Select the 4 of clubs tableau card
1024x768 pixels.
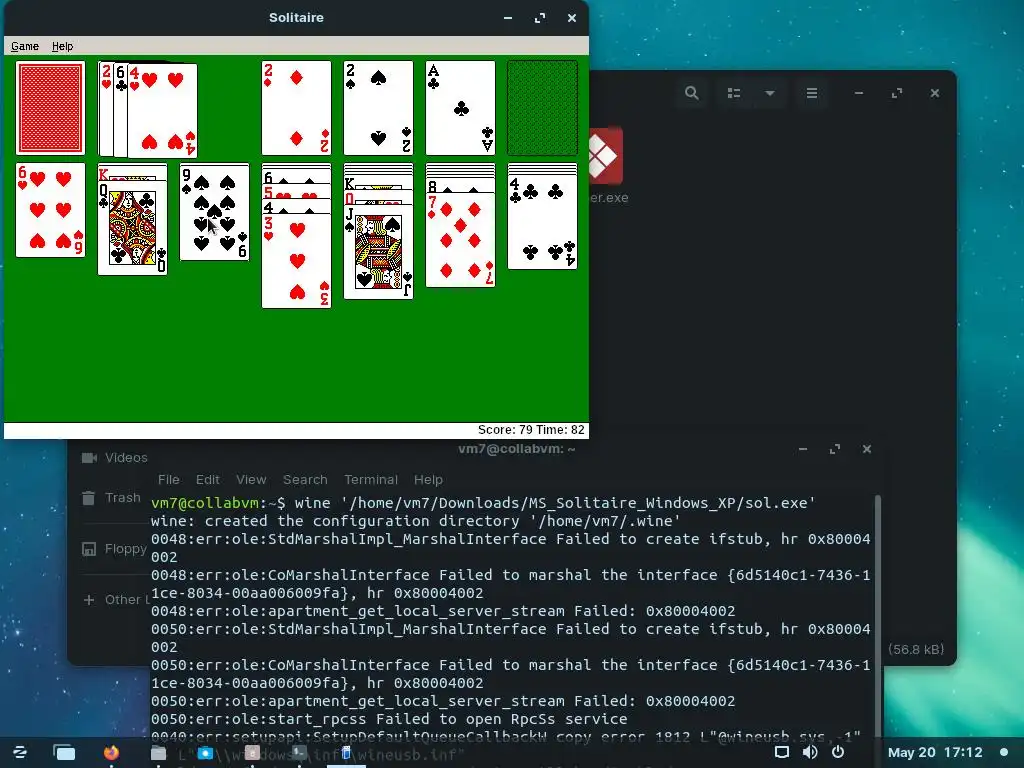click(x=542, y=222)
